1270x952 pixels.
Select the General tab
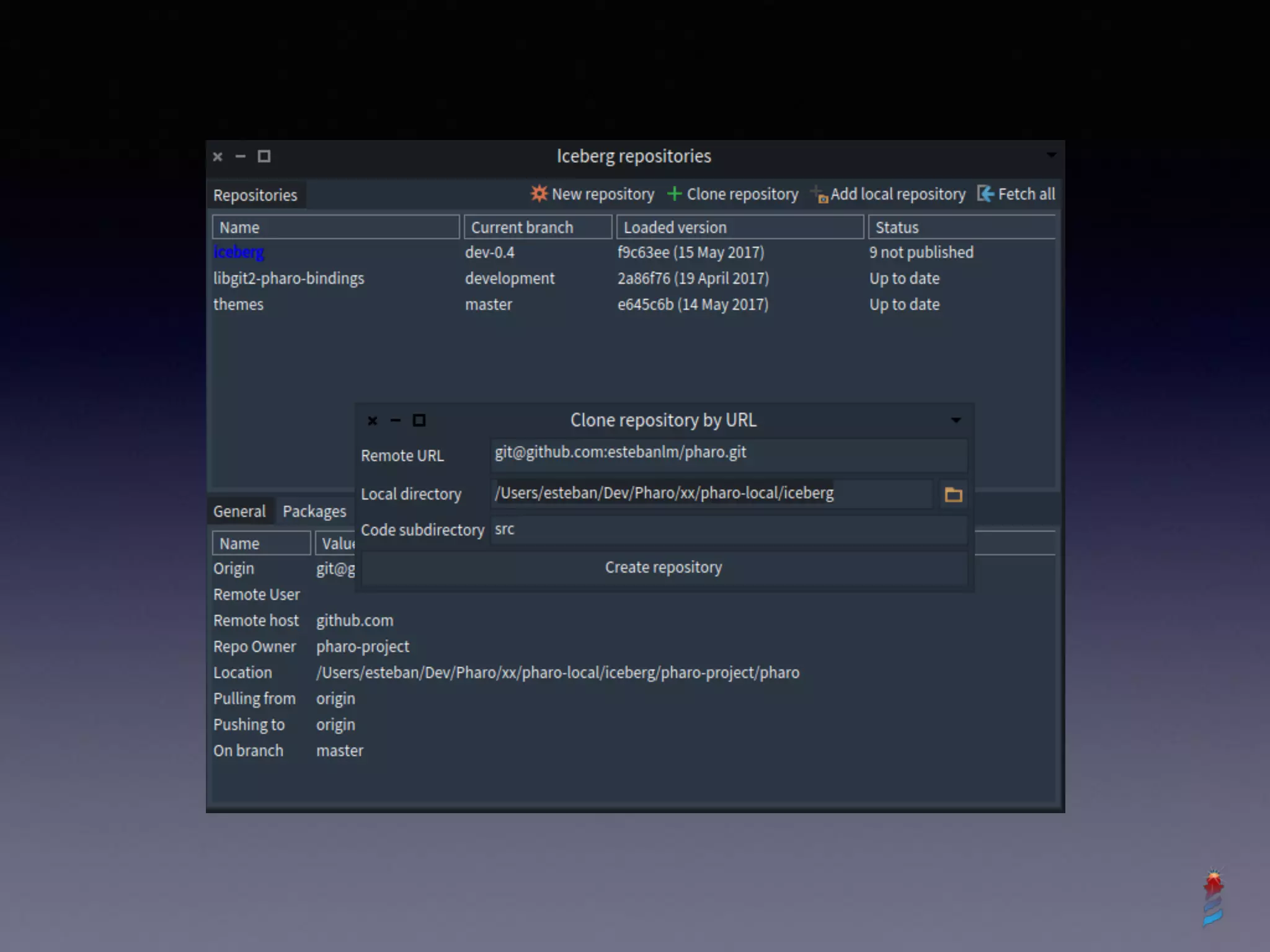click(239, 511)
